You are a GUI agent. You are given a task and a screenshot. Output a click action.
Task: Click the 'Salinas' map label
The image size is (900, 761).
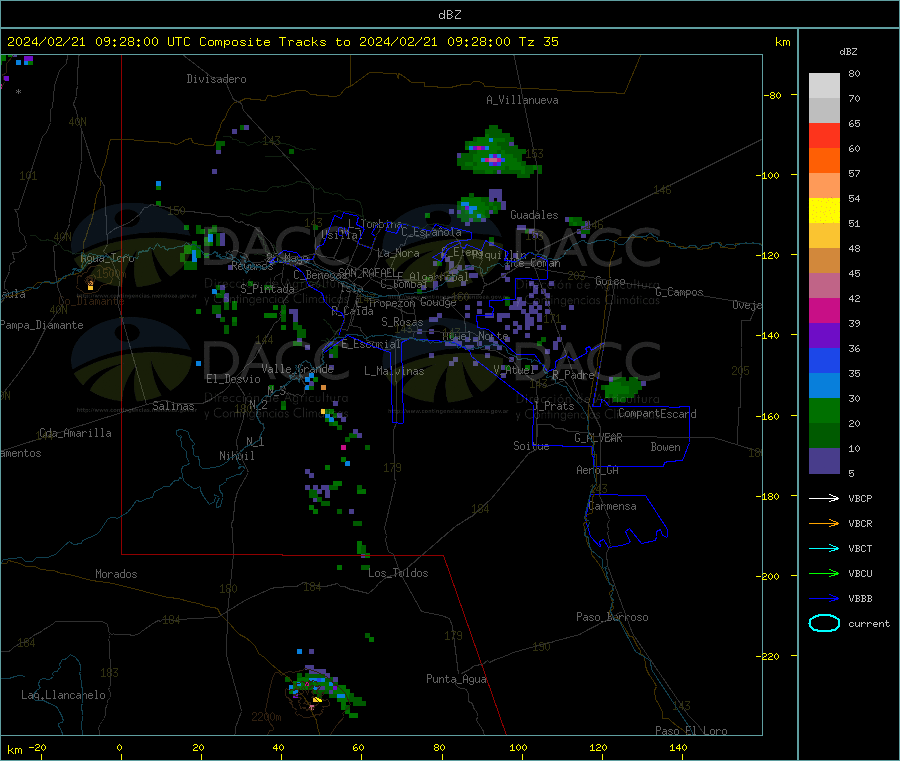pos(173,406)
